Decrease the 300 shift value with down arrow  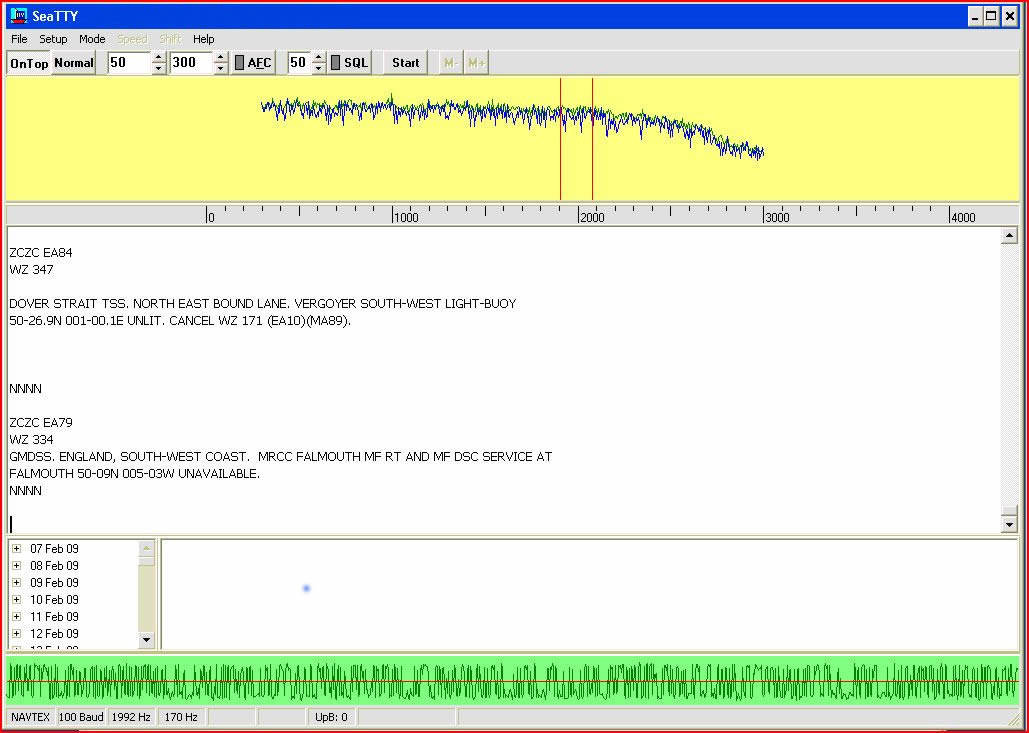pos(220,68)
